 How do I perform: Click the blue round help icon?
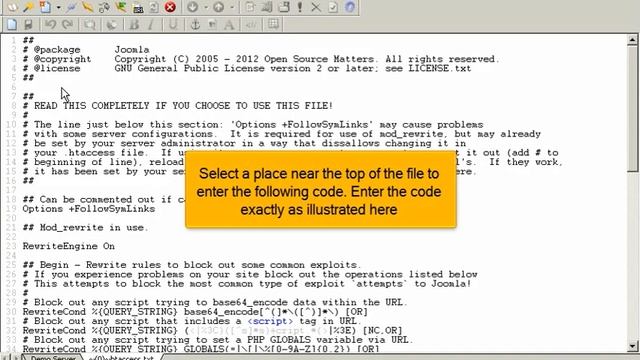pyautogui.click(x=350, y=7)
